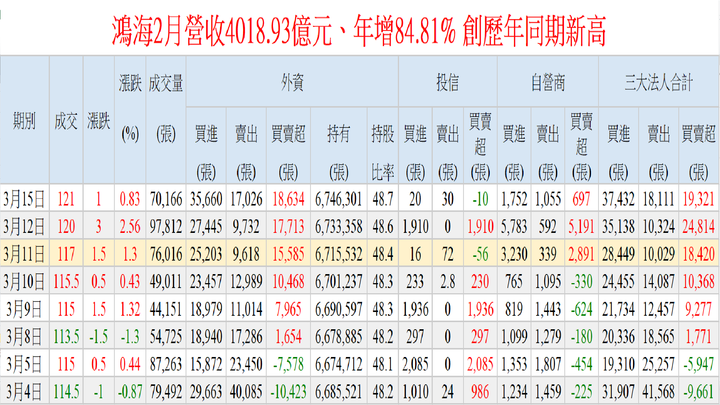Click volume value 54,725
Screen dimensions: 720x405
coord(166,337)
